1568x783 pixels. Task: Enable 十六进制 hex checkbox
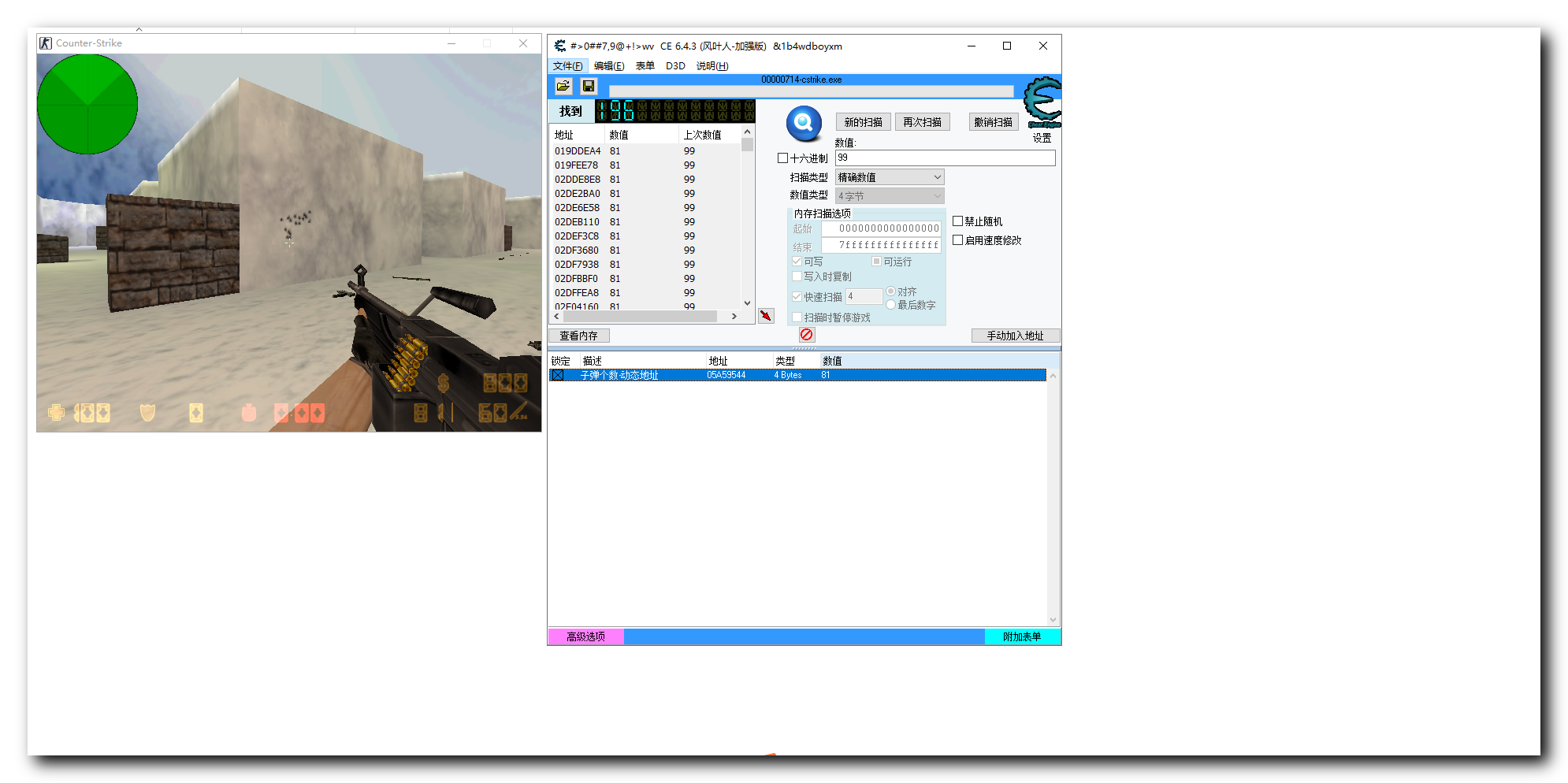pyautogui.click(x=782, y=158)
